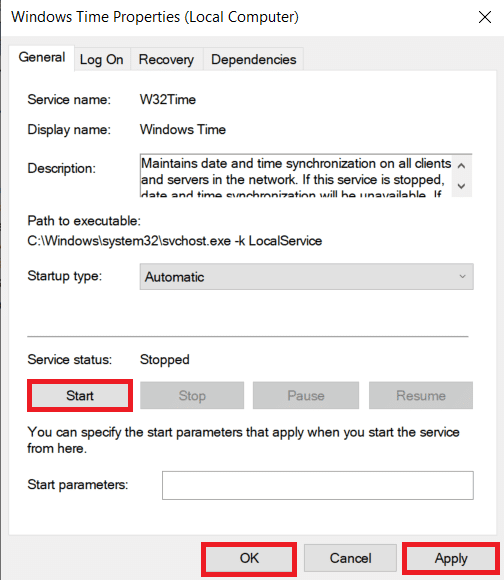The image size is (504, 580).
Task: Apply the service settings
Action: pyautogui.click(x=451, y=558)
